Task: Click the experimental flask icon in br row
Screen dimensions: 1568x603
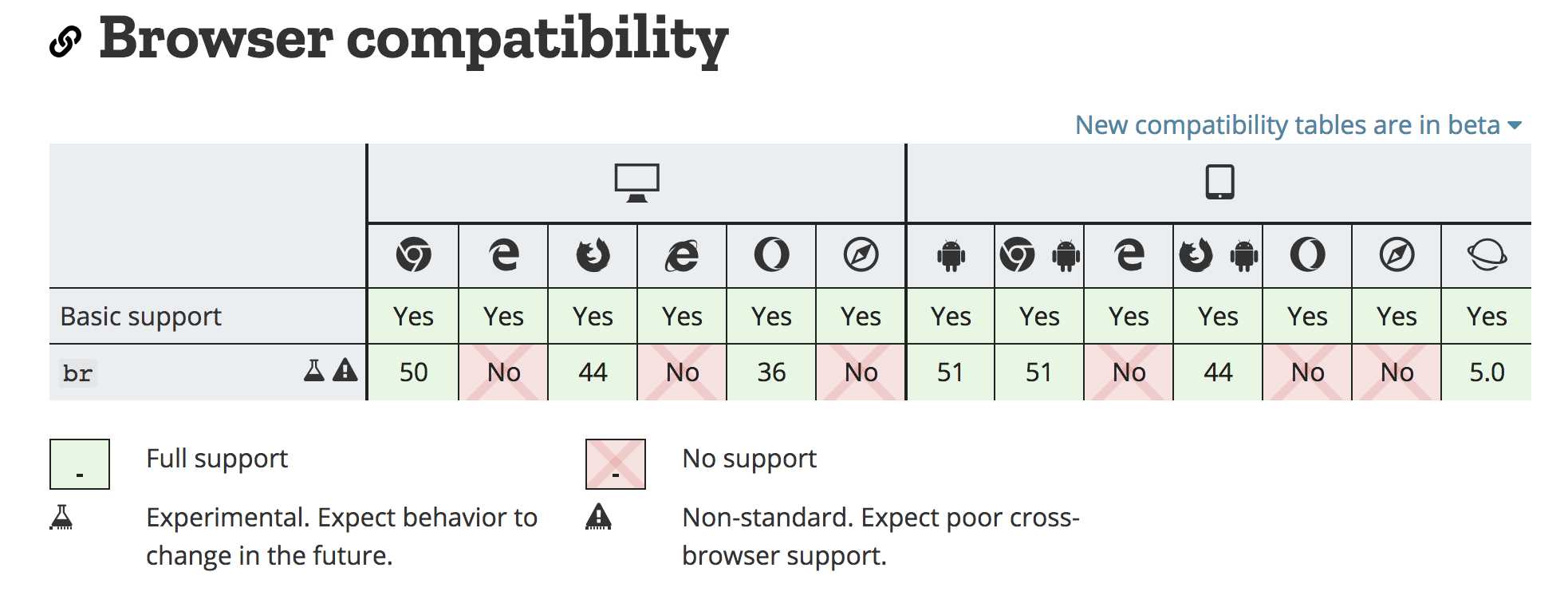Action: 314,370
